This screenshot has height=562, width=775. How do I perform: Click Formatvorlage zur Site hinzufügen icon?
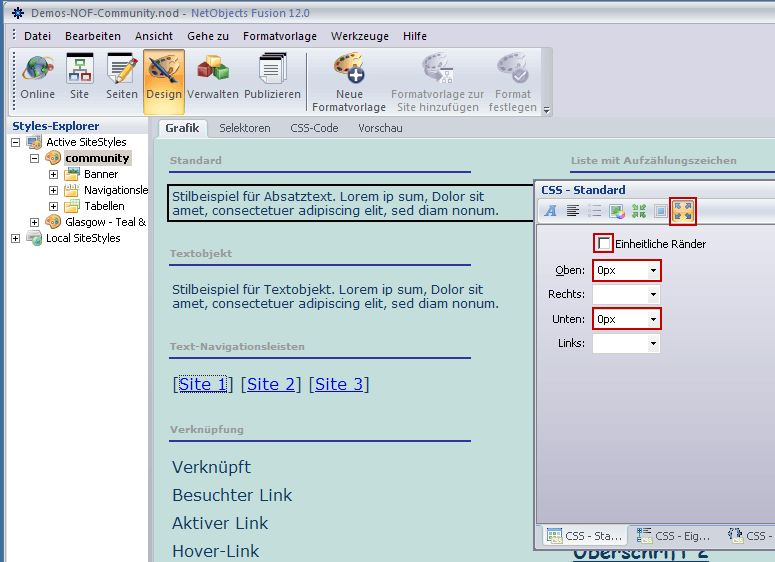pos(437,68)
